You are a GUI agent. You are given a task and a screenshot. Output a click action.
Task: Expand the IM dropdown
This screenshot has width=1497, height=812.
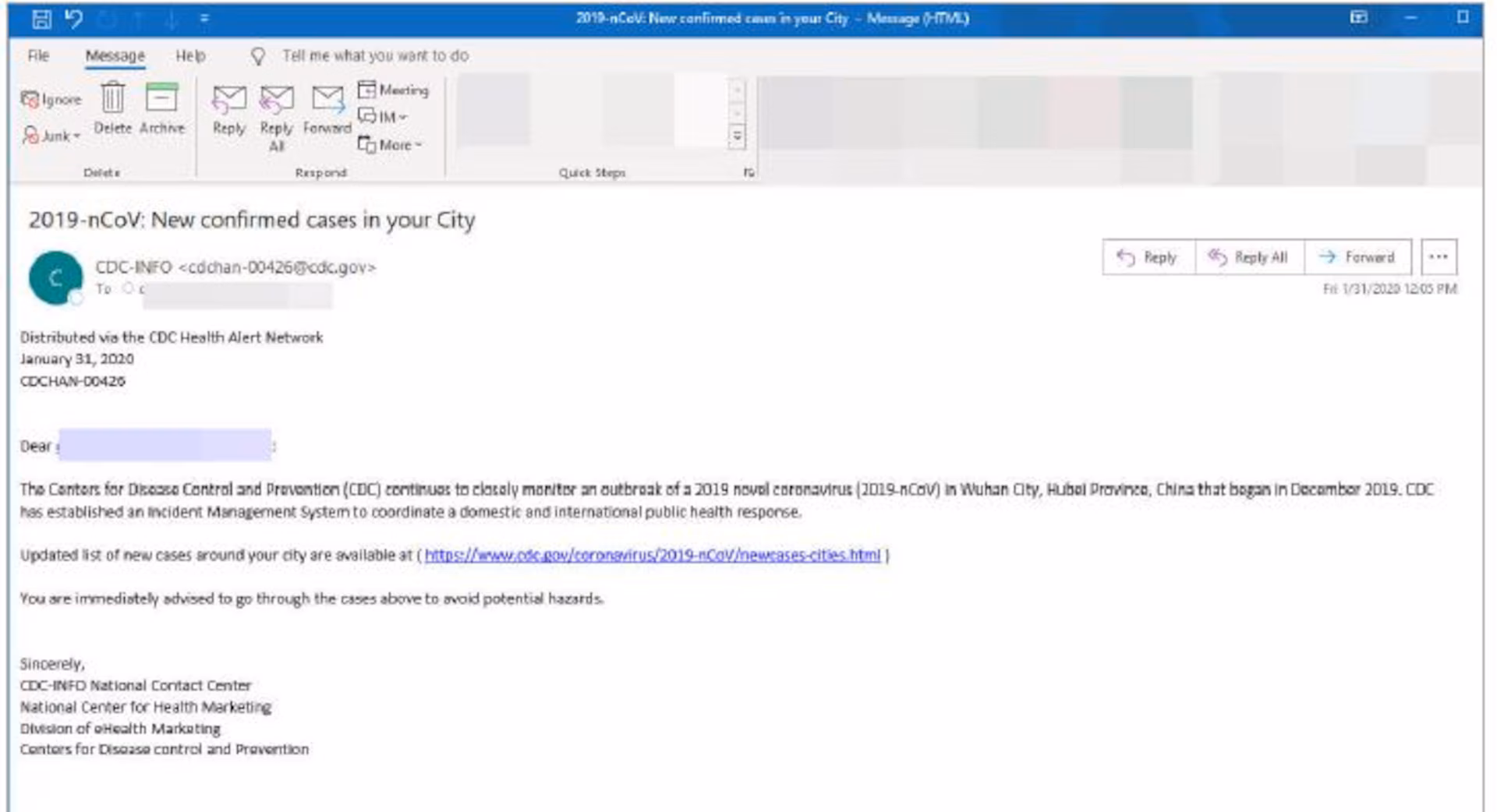pyautogui.click(x=384, y=117)
